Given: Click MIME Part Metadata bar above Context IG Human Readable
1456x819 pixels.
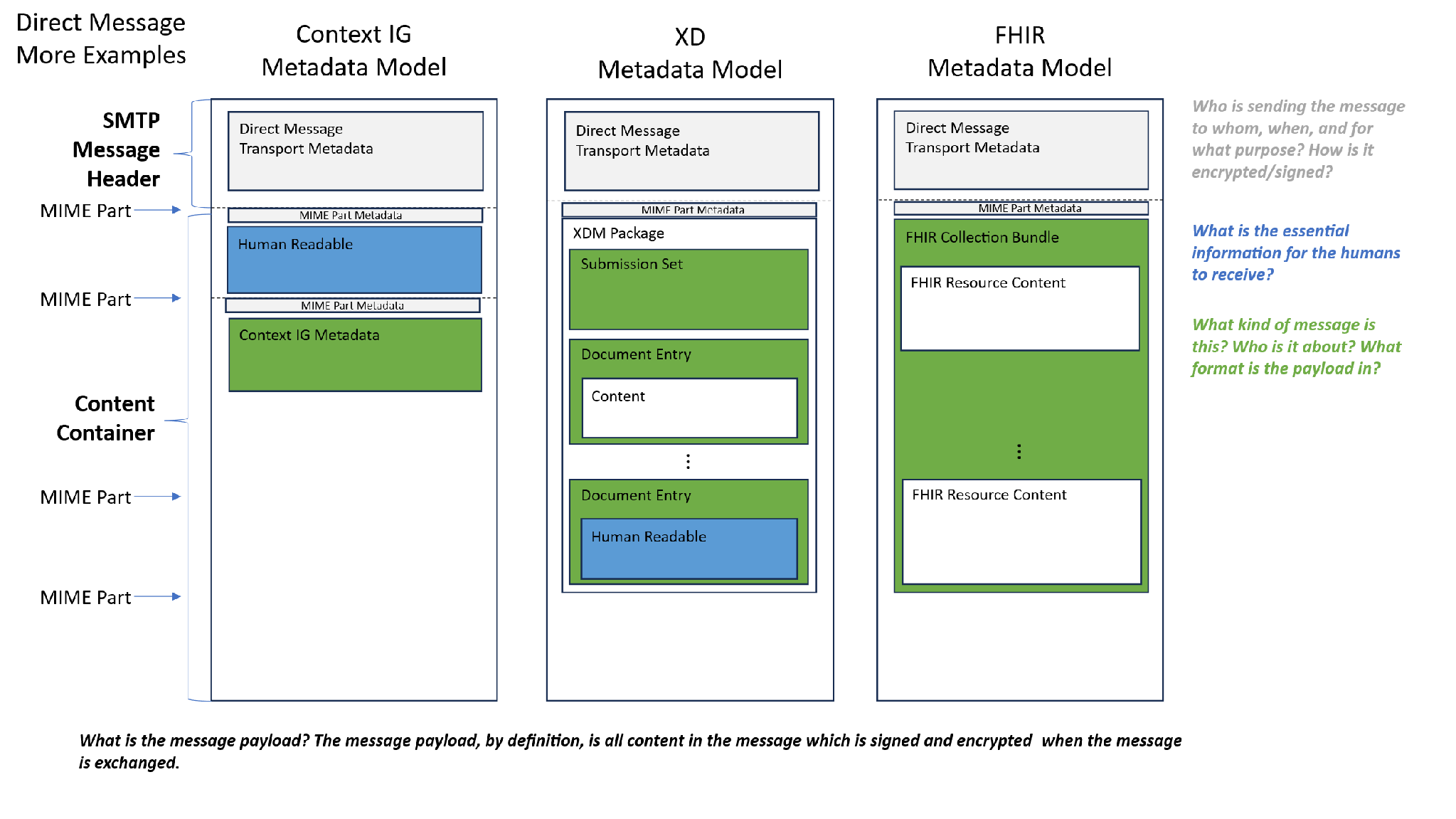Looking at the screenshot, I should coord(355,215).
